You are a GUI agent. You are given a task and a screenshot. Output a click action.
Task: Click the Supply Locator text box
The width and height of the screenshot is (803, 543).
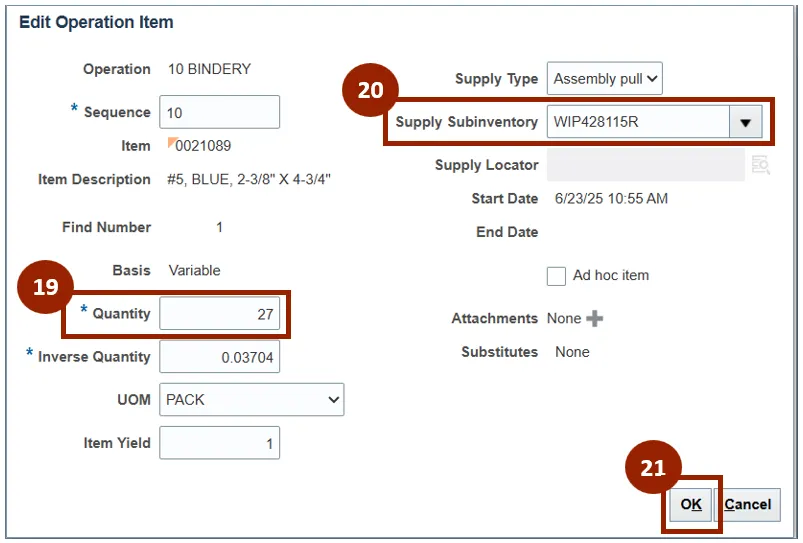[x=645, y=165]
